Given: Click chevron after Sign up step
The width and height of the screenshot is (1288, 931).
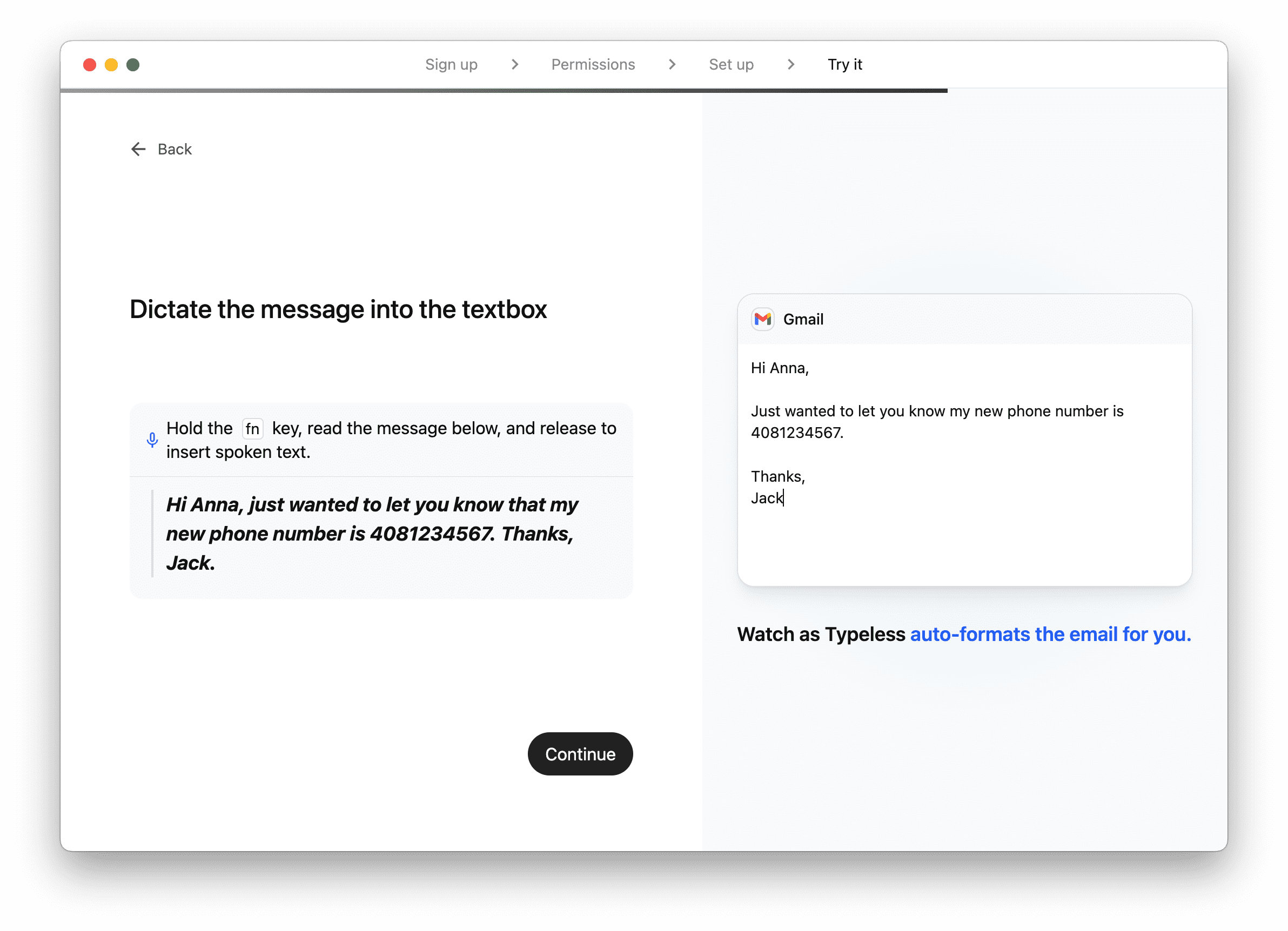Looking at the screenshot, I should [x=514, y=65].
